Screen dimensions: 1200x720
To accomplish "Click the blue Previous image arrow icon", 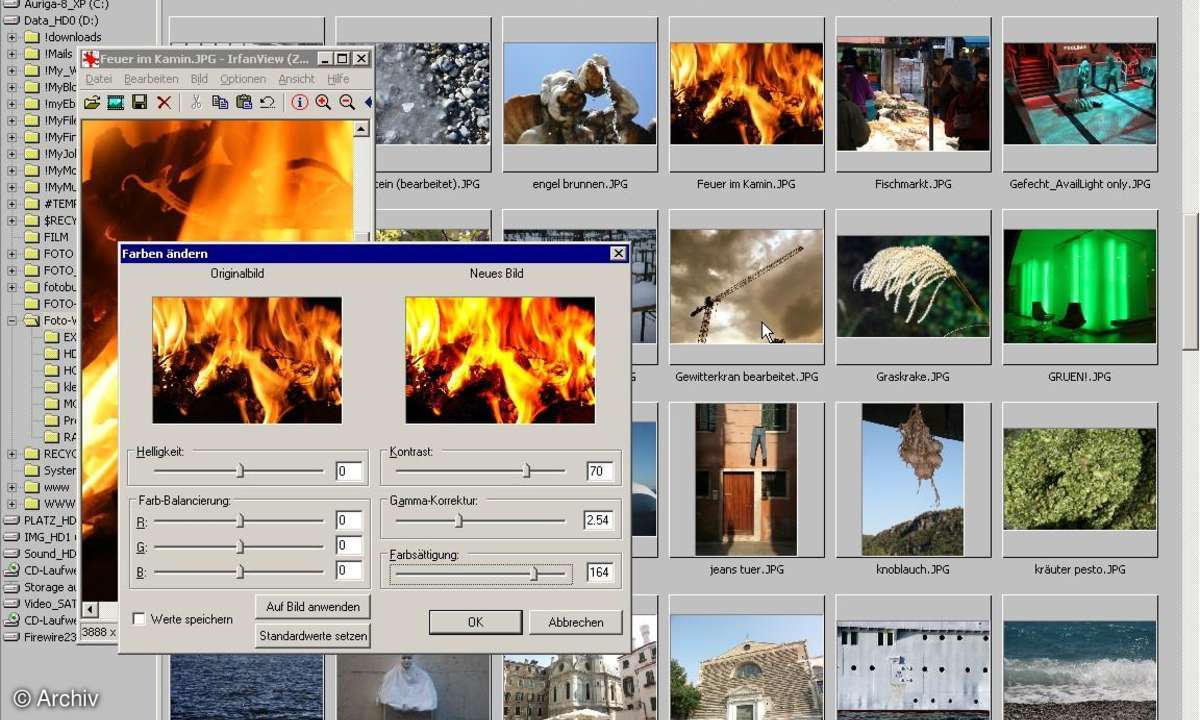I will (x=367, y=102).
